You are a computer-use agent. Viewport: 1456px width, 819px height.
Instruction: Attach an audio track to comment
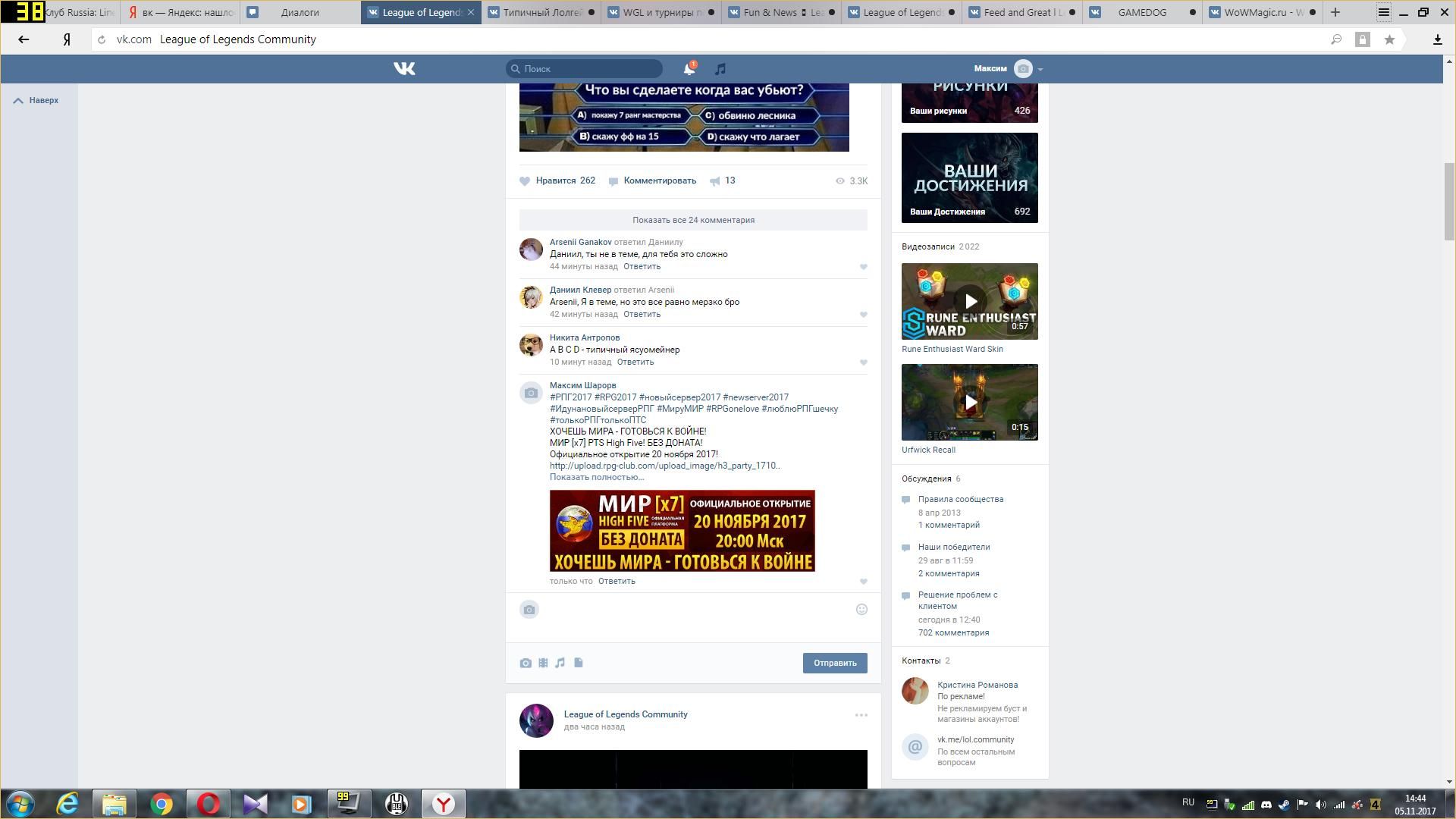coord(560,663)
